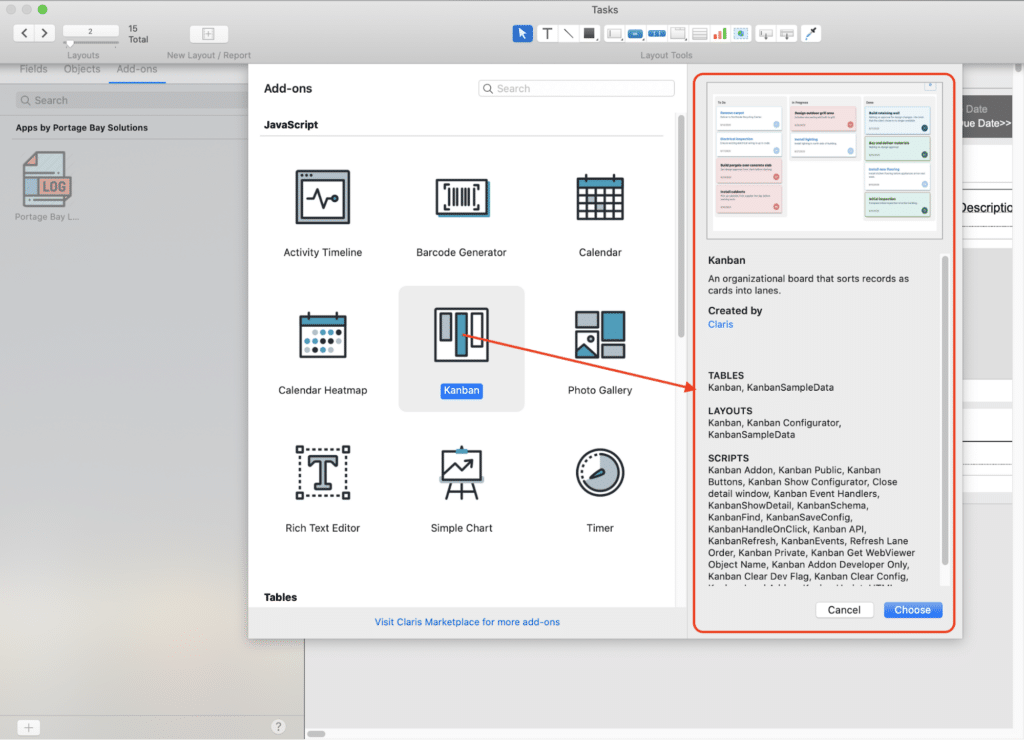Click the add-on list scrollbar
Viewport: 1024px width, 740px height.
click(x=680, y=226)
